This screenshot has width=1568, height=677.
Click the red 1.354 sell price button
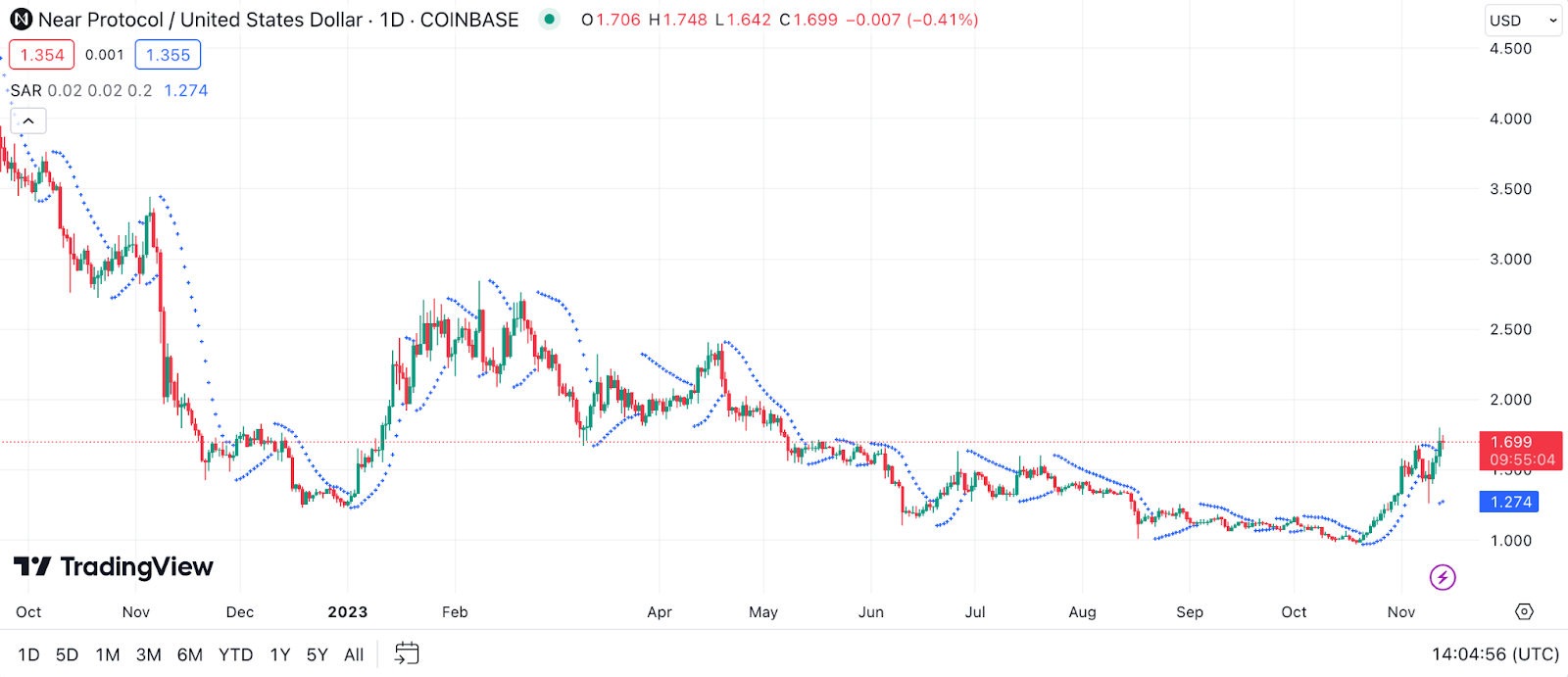(42, 55)
